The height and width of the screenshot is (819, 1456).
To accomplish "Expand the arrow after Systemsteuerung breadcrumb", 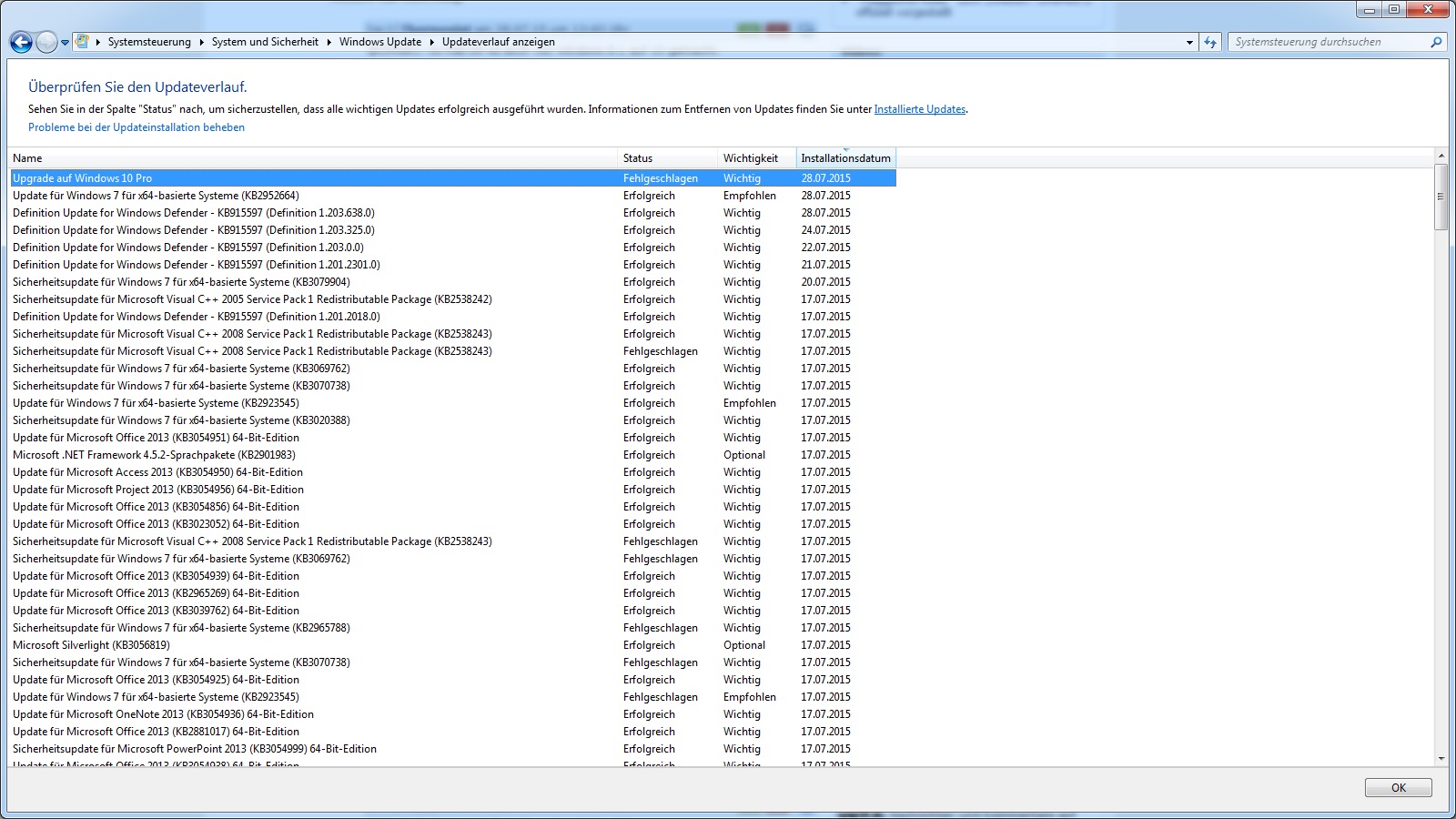I will point(201,42).
